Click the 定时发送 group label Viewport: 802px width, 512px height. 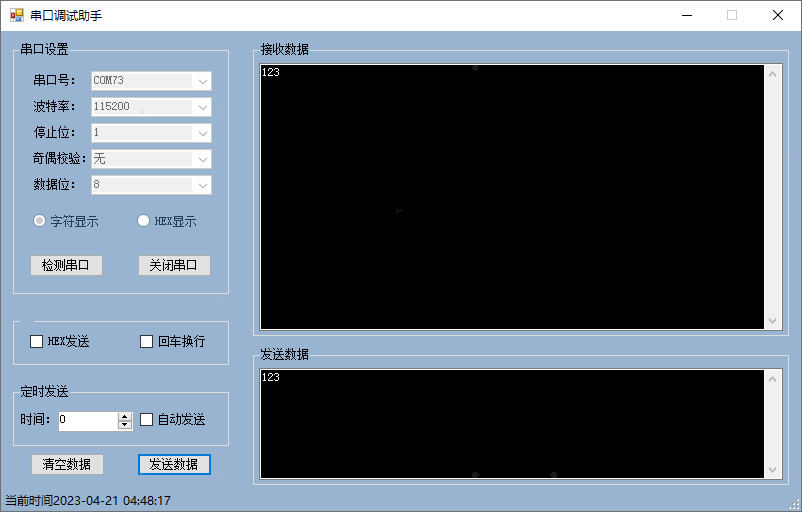[x=44, y=392]
